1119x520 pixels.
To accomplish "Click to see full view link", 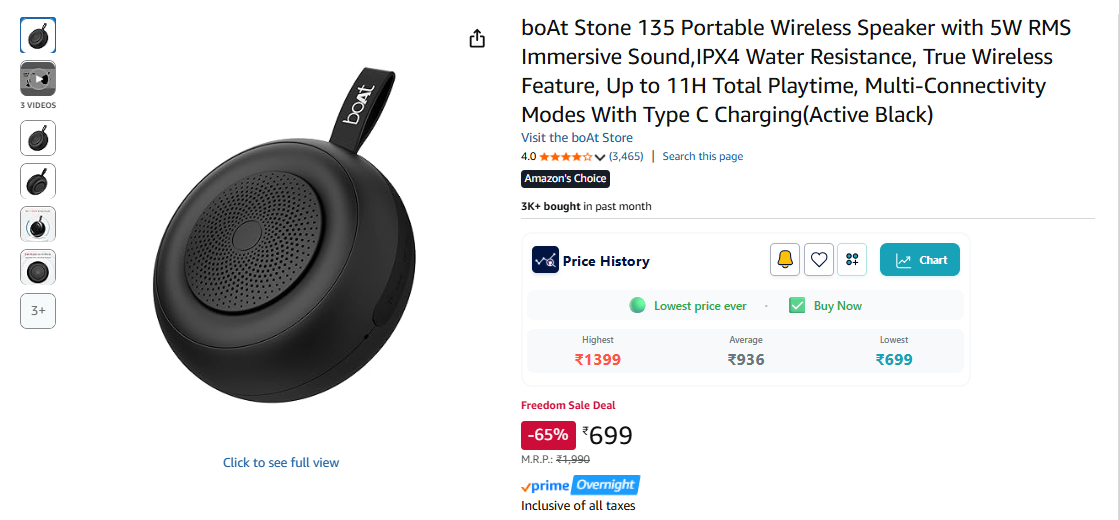I will pos(281,462).
